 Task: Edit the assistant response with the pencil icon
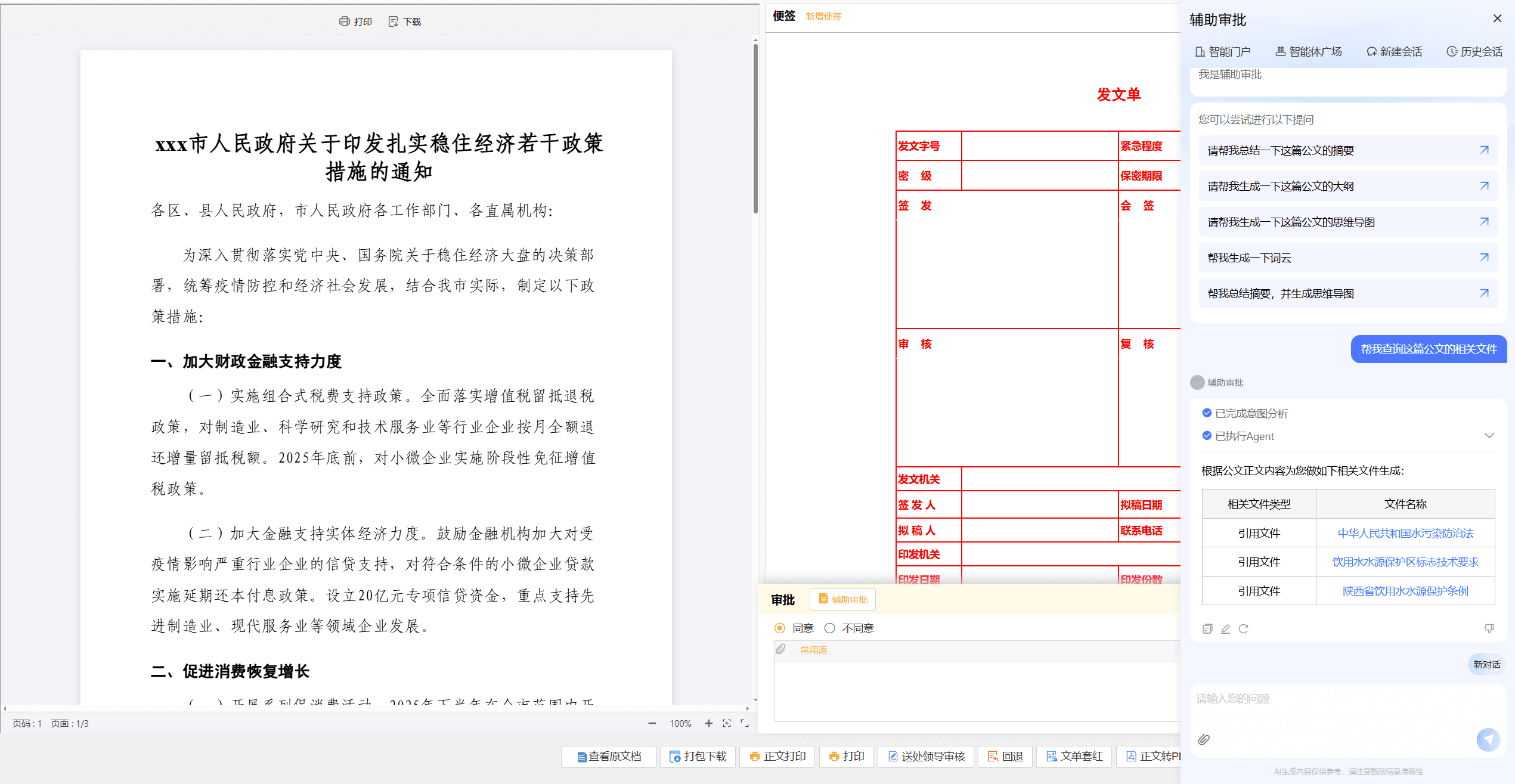coord(1225,628)
